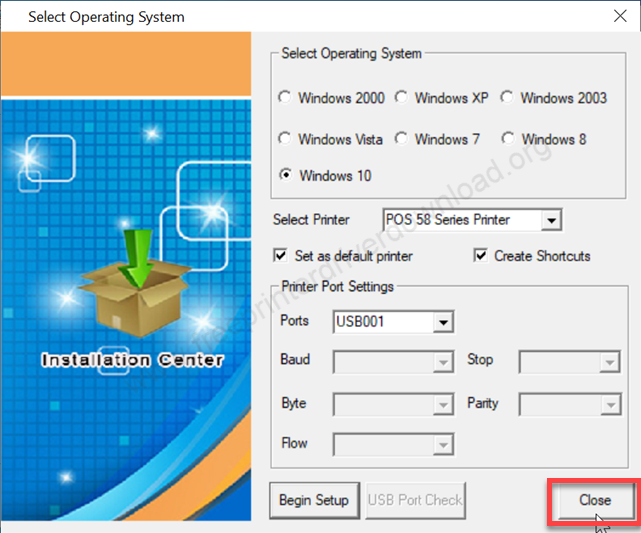Open the Stop dropdown
641x533 pixels.
click(610, 362)
